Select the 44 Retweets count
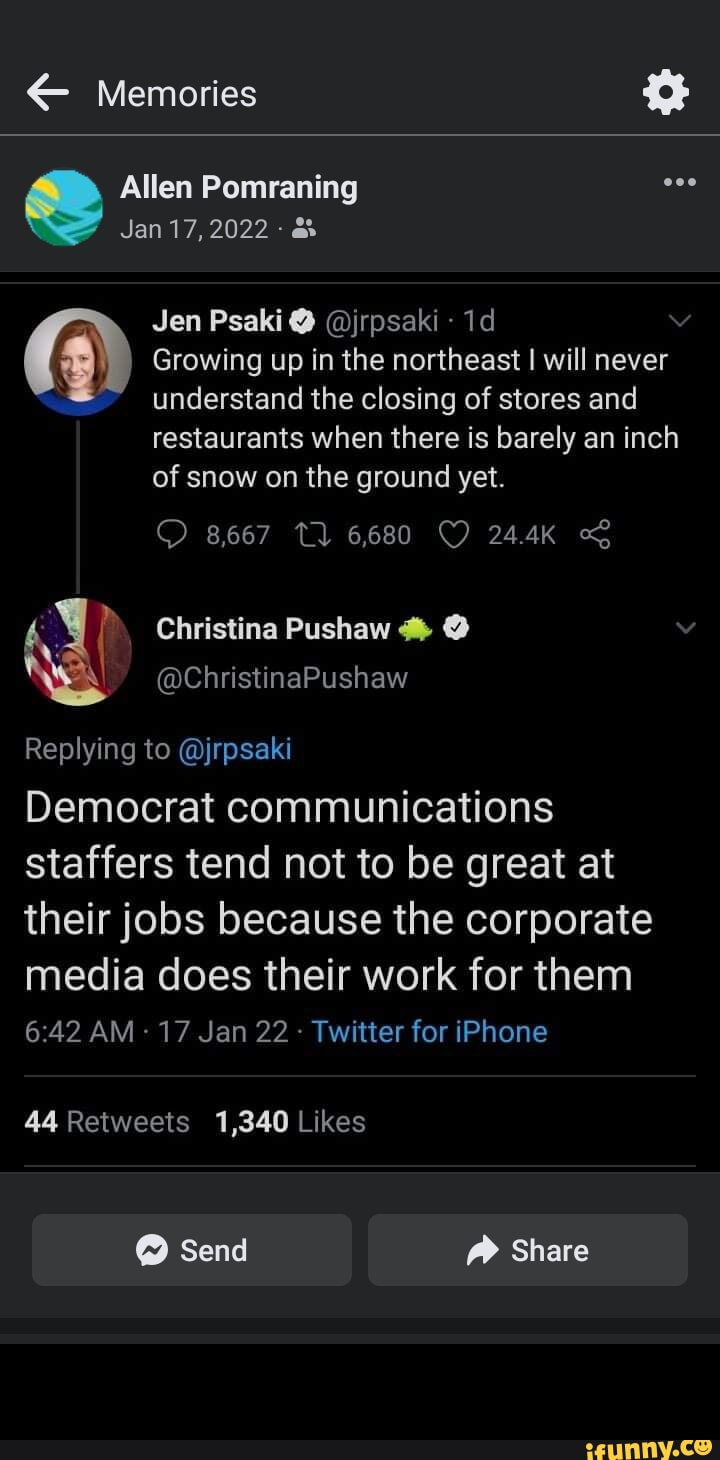Viewport: 720px width, 1460px height. [107, 1122]
